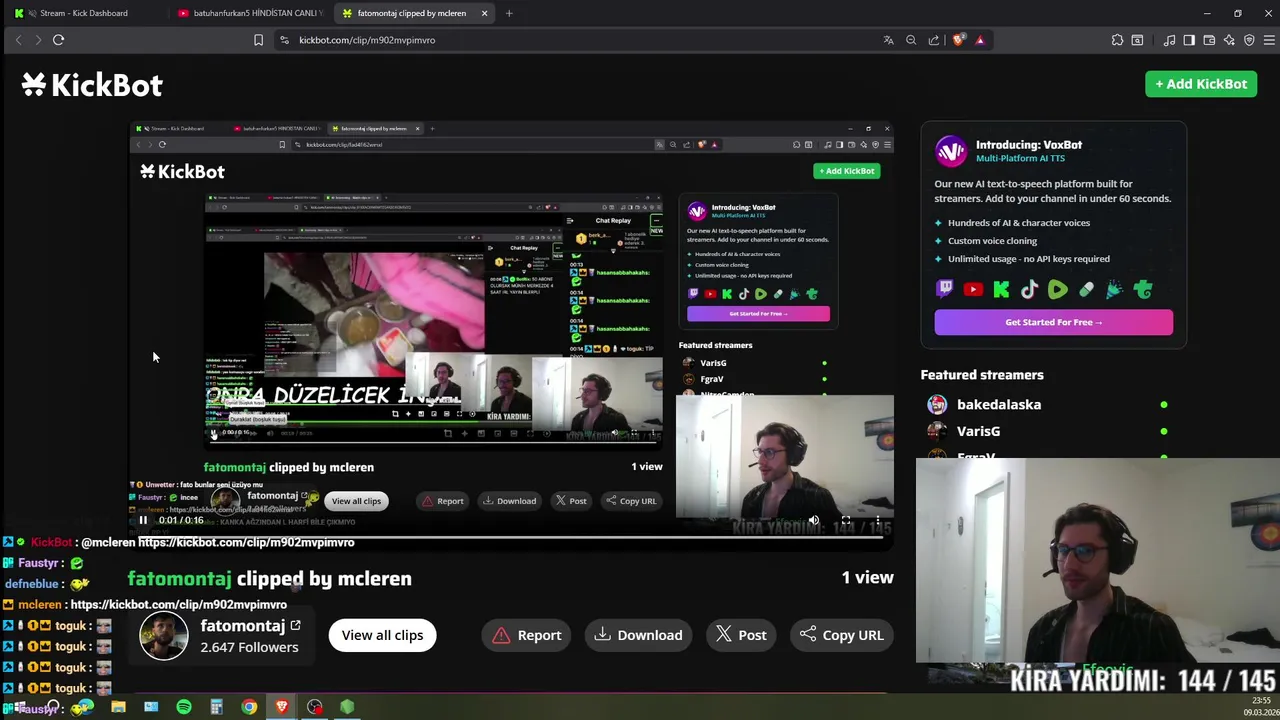This screenshot has height=720, width=1280.
Task: Open Brave Shields lion icon
Action: click(958, 40)
